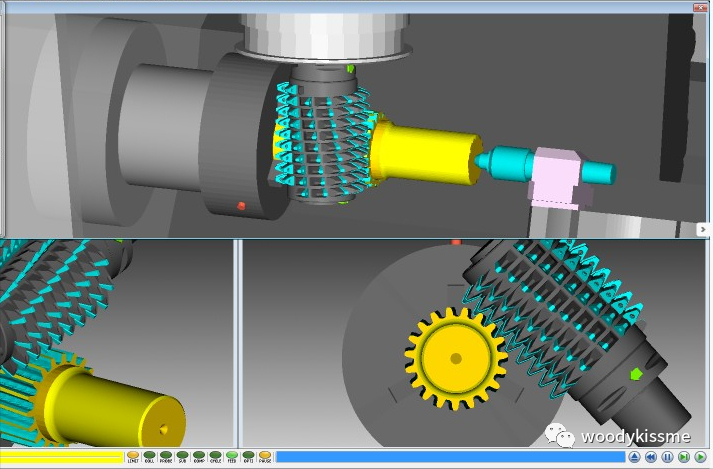Close the top machine view panel

coord(700,6)
